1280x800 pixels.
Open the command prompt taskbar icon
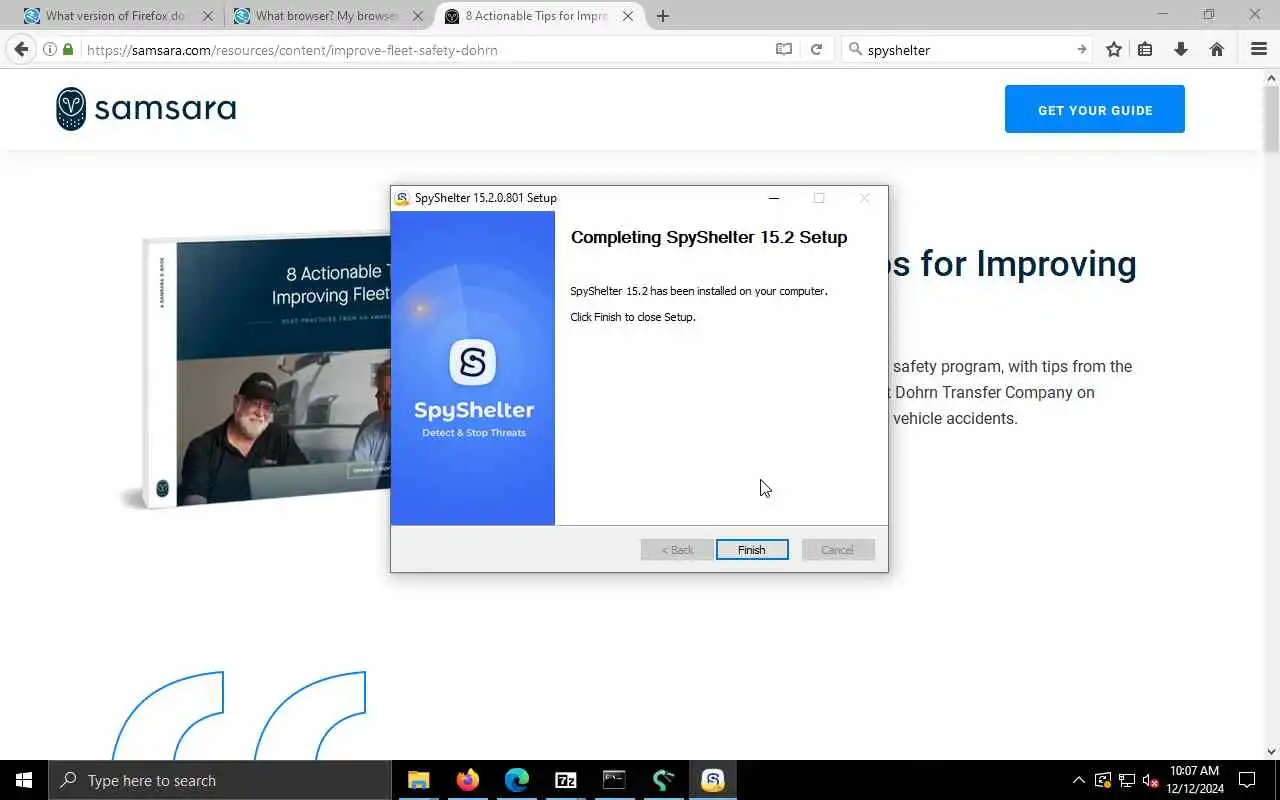(614, 780)
